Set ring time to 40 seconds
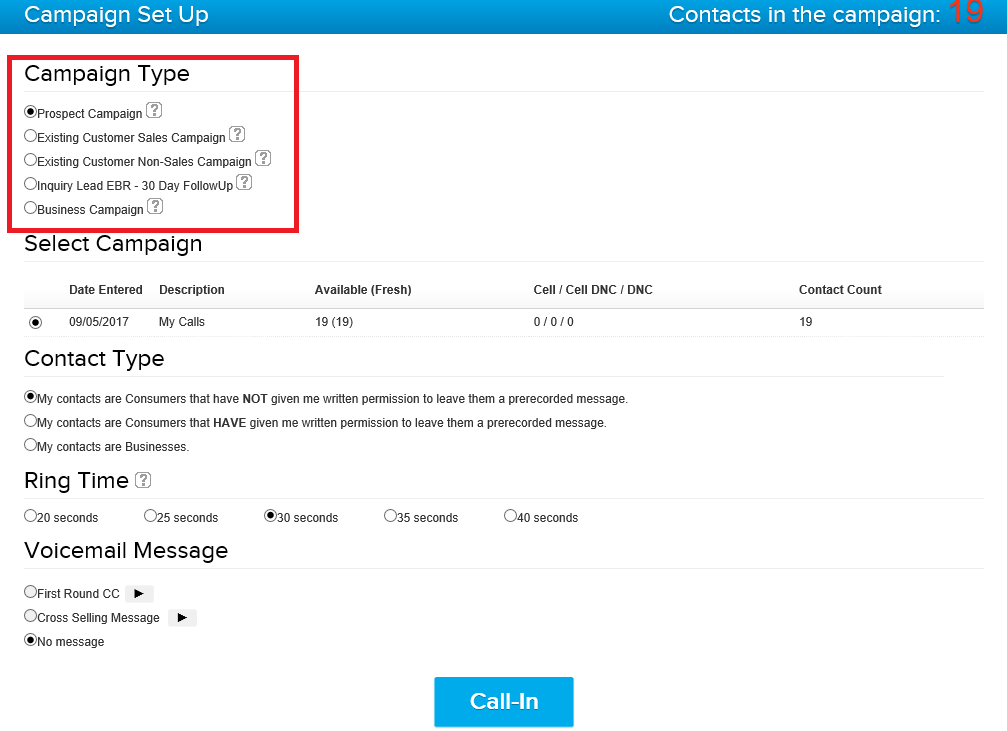The height and width of the screenshot is (731, 1007). 510,516
